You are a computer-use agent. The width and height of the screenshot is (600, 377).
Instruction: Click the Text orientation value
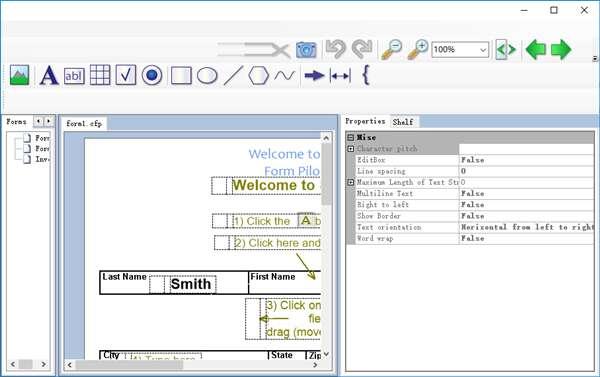pyautogui.click(x=526, y=227)
